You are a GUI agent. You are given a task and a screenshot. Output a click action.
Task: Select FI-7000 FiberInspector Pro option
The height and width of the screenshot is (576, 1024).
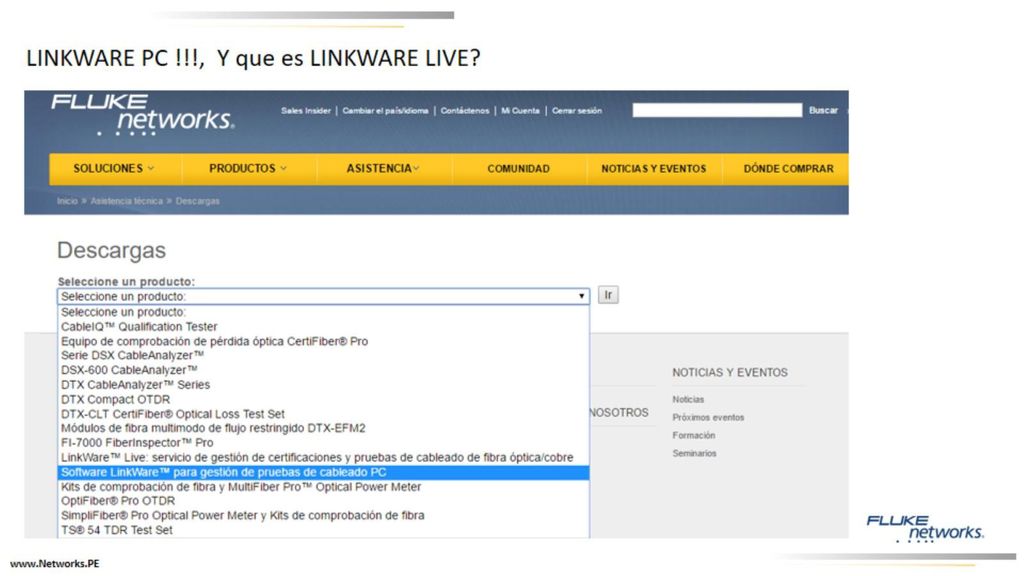(x=323, y=443)
